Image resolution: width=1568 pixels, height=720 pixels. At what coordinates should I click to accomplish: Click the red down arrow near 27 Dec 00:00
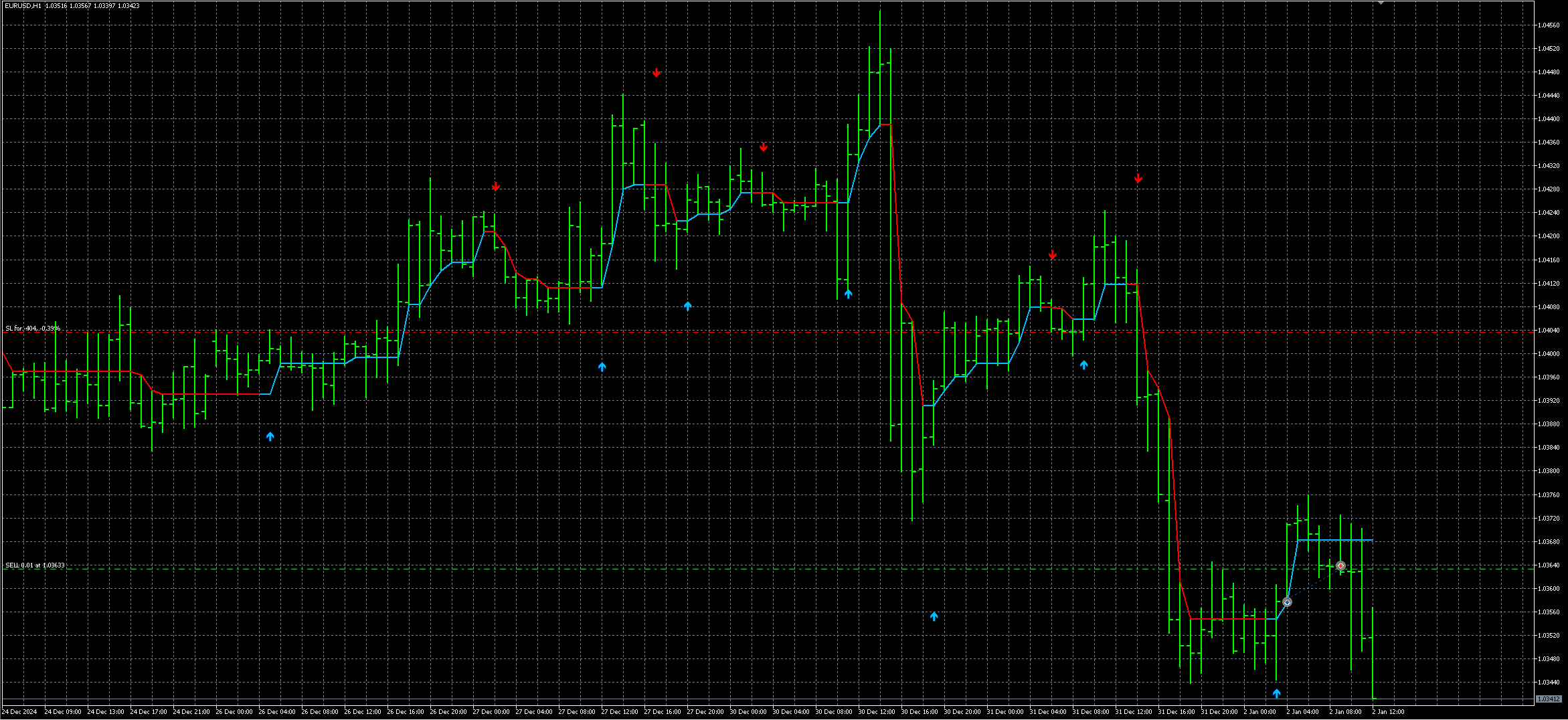tap(495, 187)
